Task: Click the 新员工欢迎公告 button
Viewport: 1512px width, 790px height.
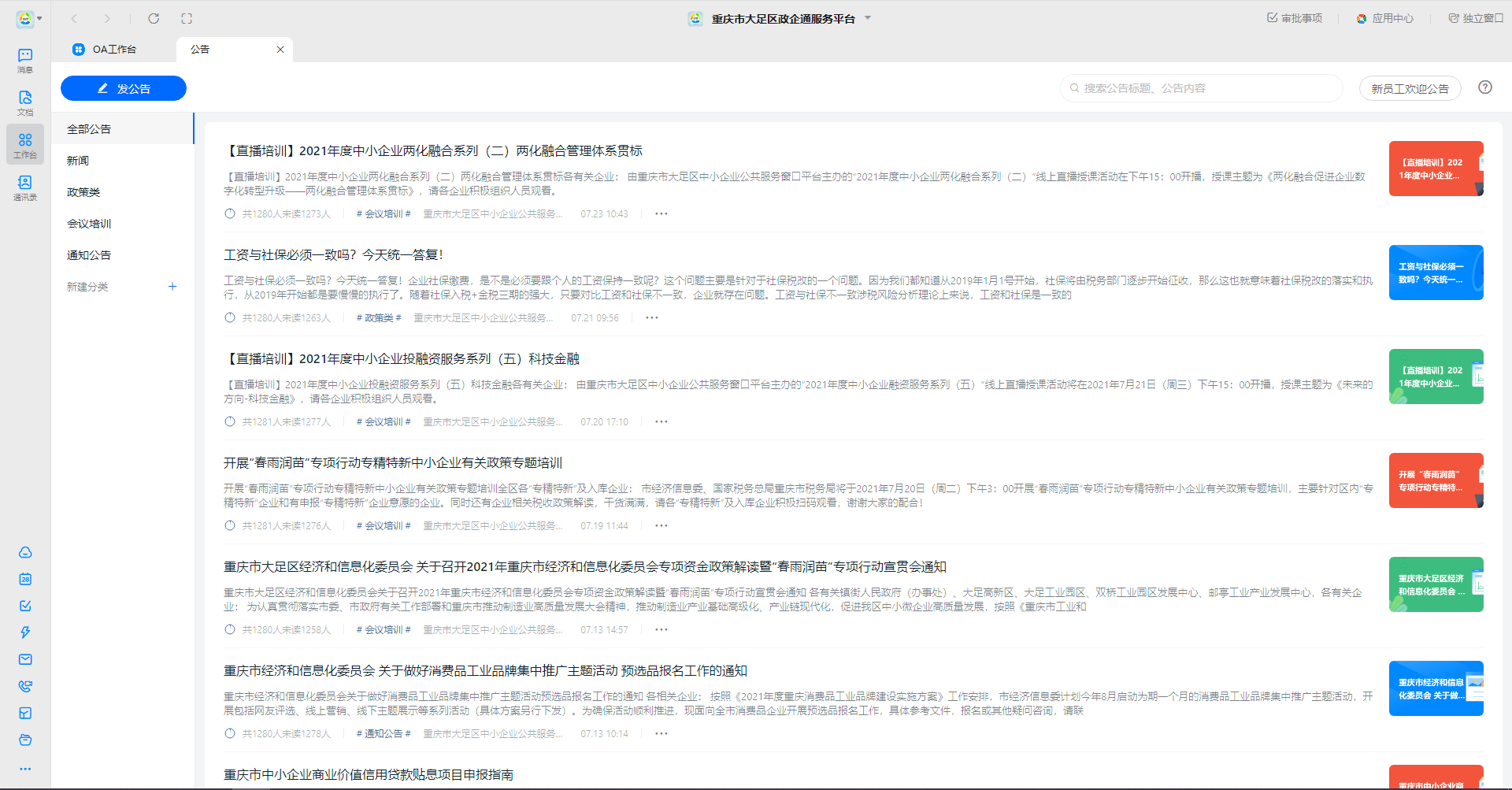Action: [x=1410, y=88]
